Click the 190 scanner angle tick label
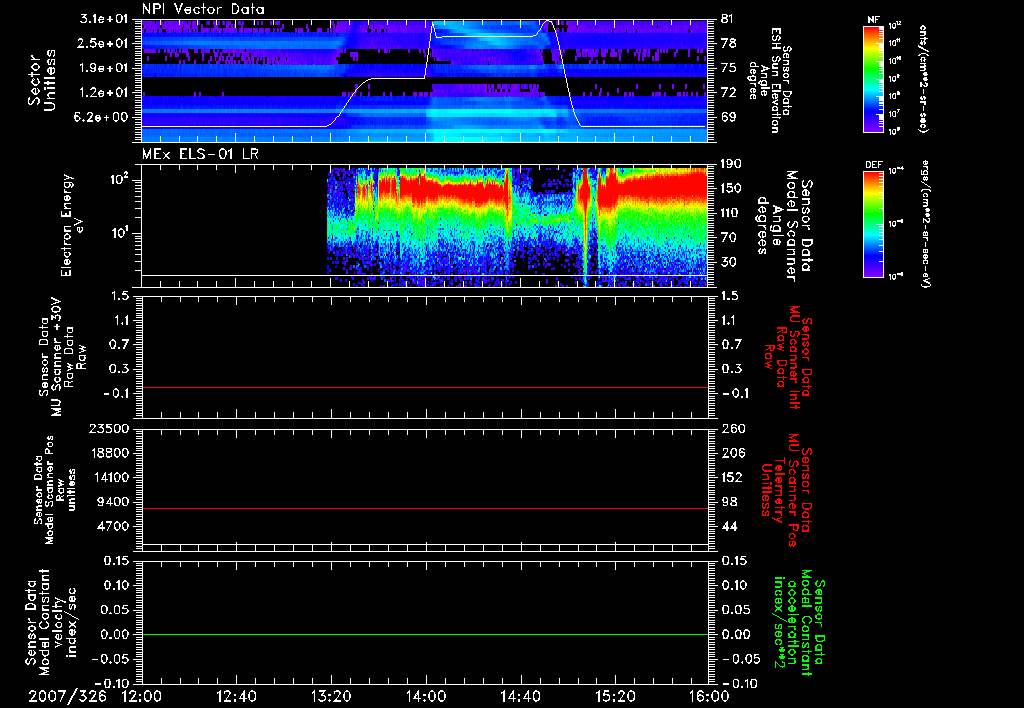This screenshot has width=1024, height=708. point(732,164)
